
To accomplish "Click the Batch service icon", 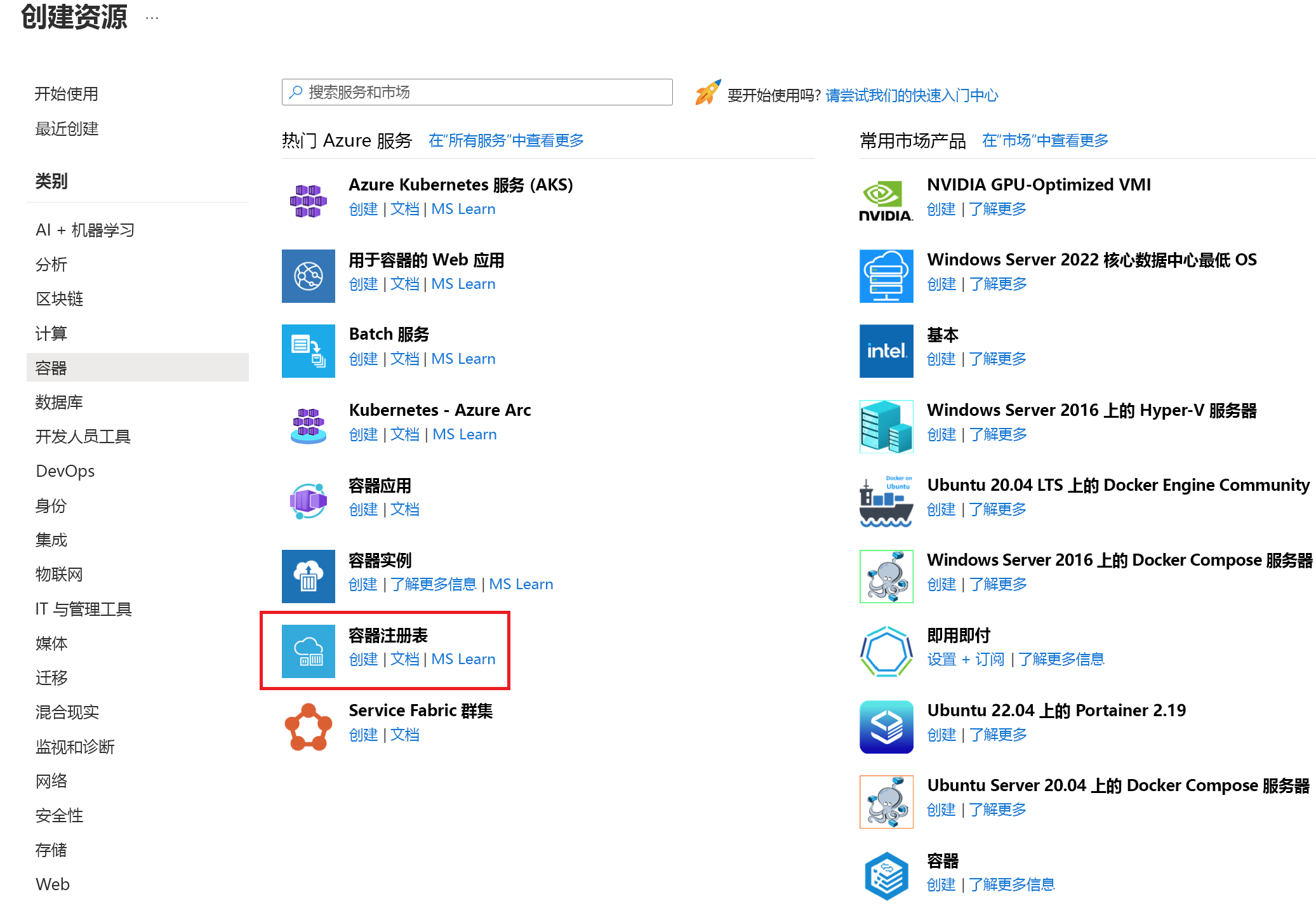I will 308,350.
